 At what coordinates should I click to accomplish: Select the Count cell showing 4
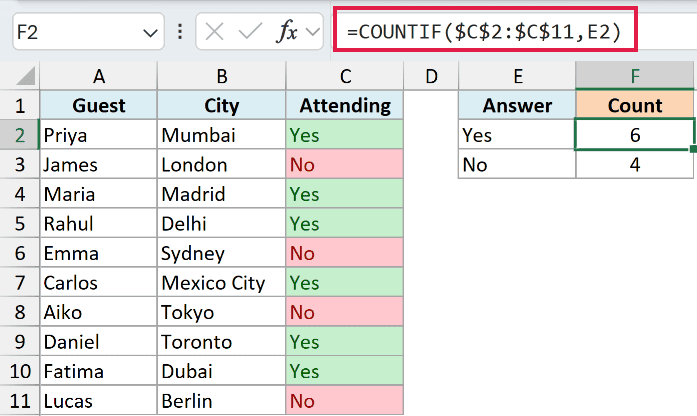(635, 164)
